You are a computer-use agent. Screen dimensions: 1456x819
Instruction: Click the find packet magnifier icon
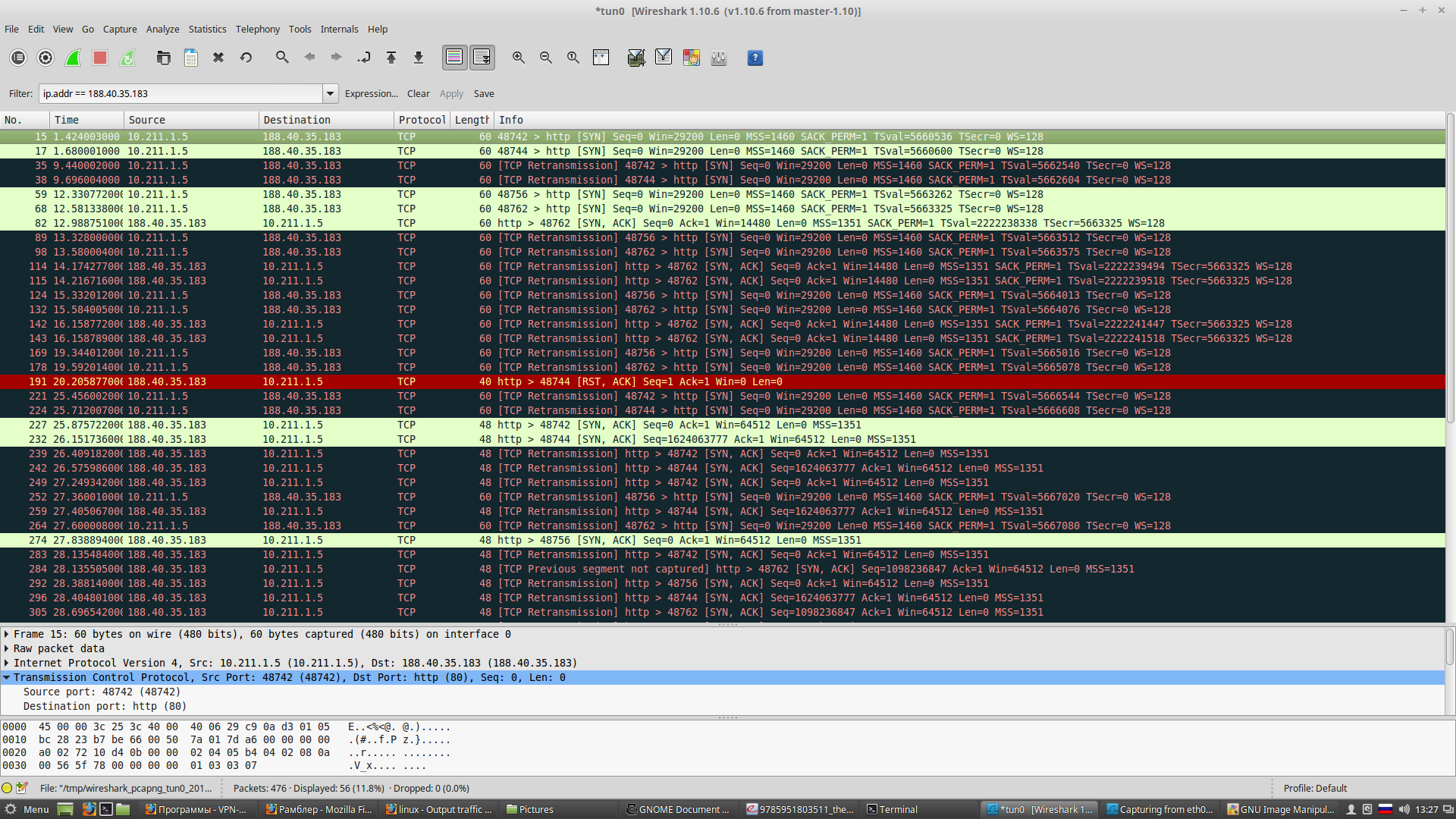(x=282, y=58)
